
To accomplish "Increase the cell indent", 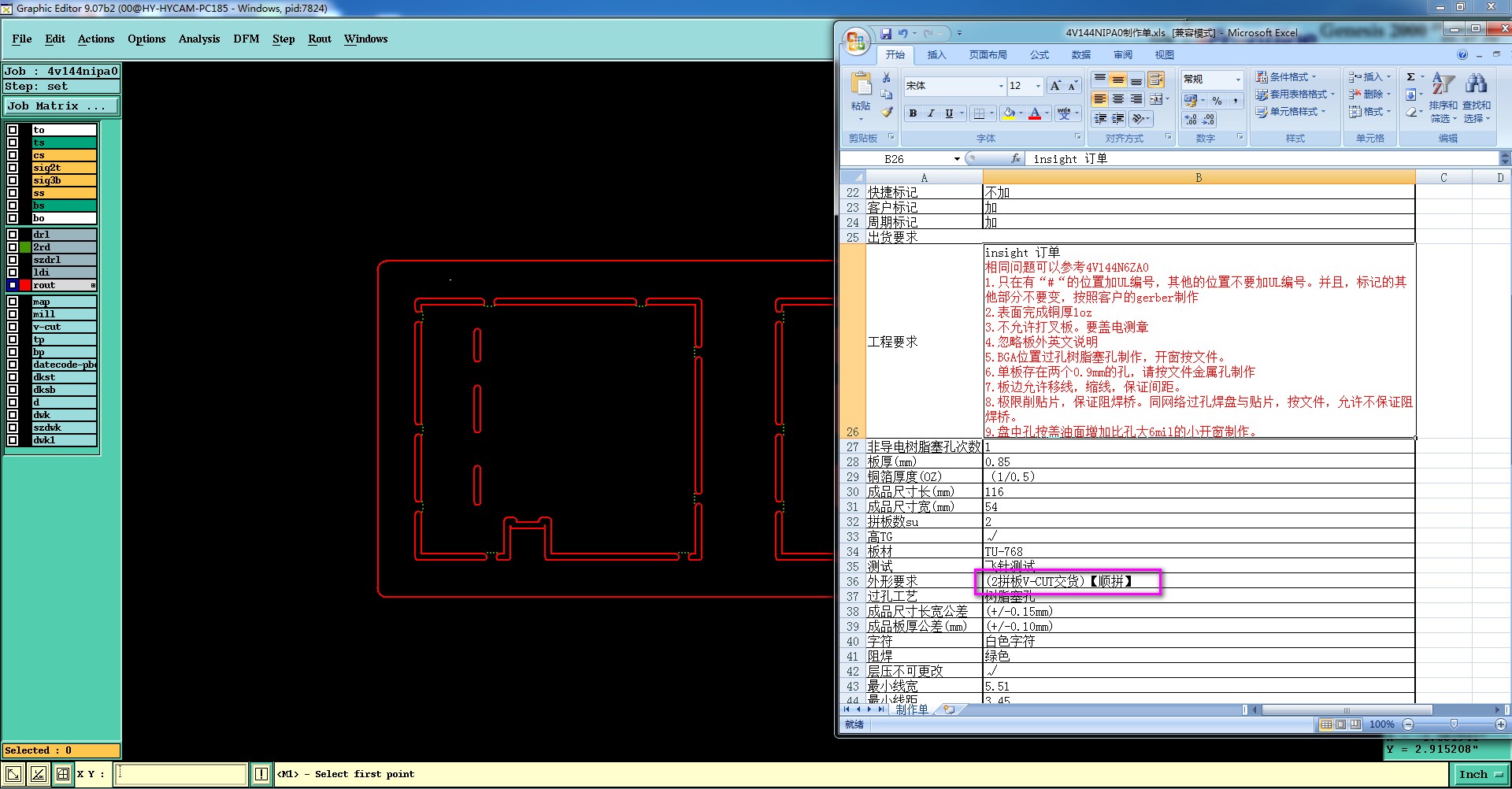I will (1117, 119).
